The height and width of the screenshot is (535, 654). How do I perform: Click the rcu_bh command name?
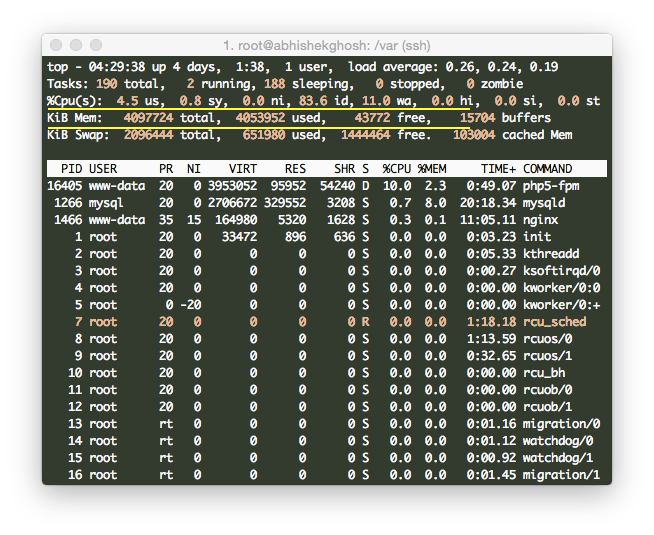click(544, 373)
